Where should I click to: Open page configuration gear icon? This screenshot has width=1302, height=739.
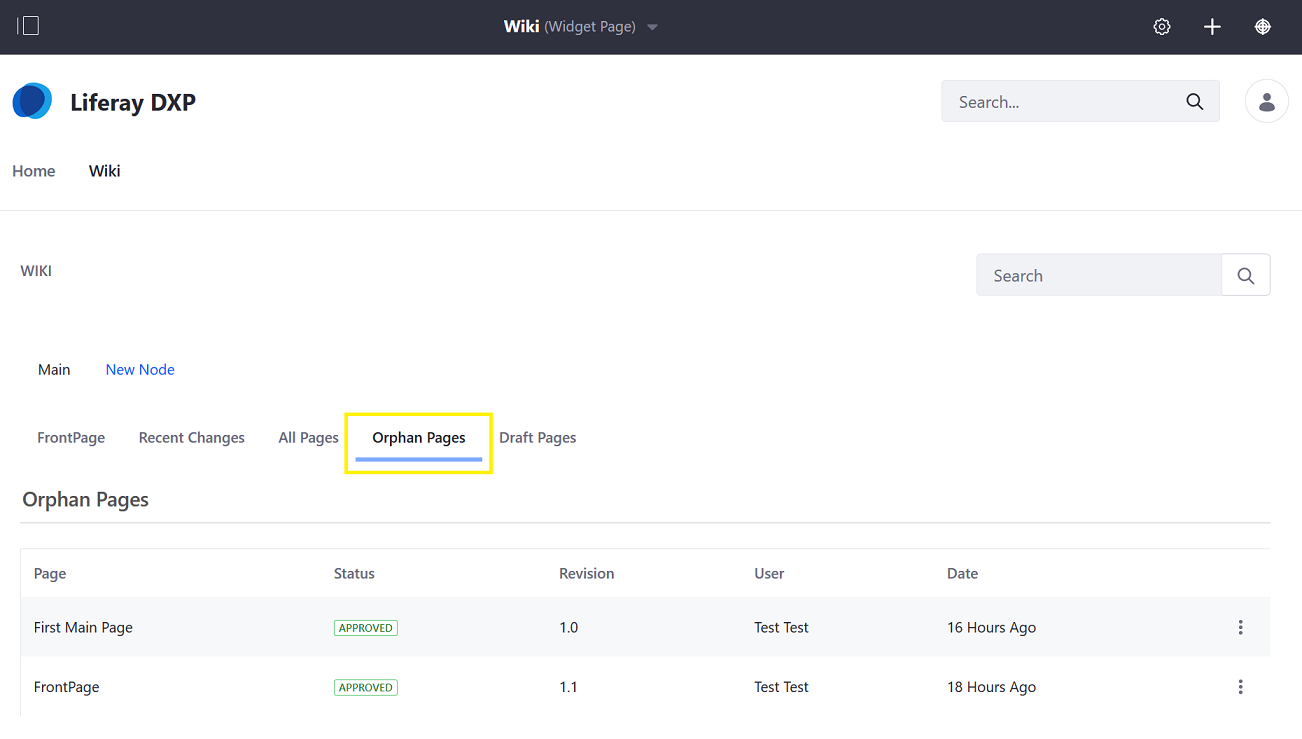click(1162, 27)
